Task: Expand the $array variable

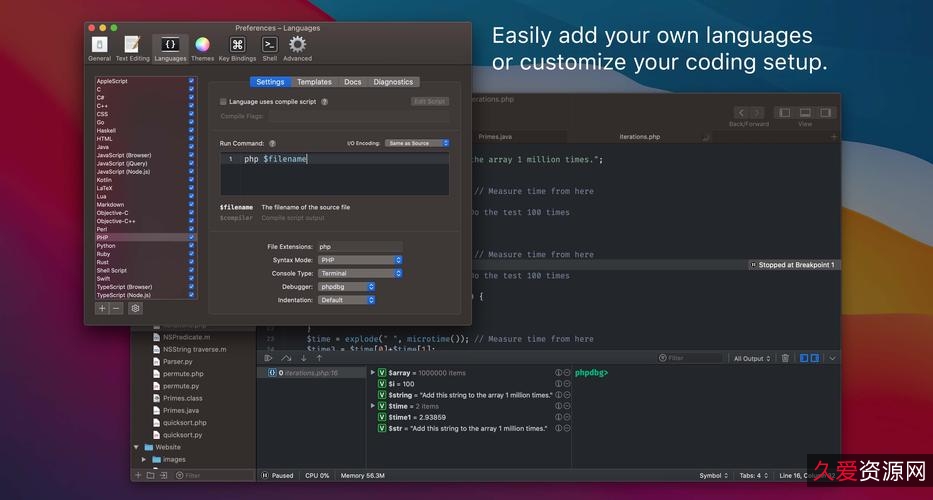Action: [373, 372]
